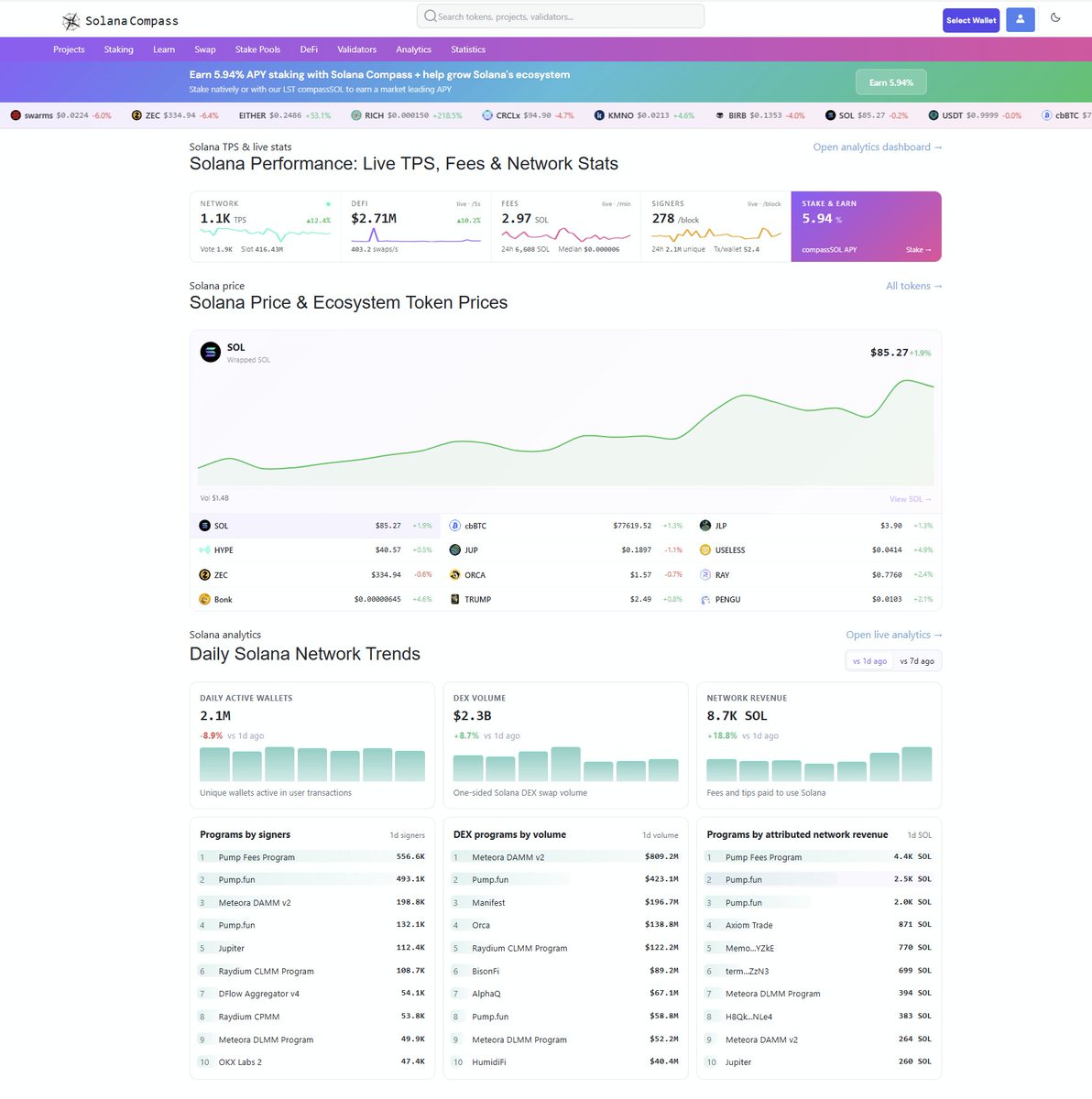Open the Signers 278 per block card
This screenshot has height=1099, width=1092.
[716, 226]
